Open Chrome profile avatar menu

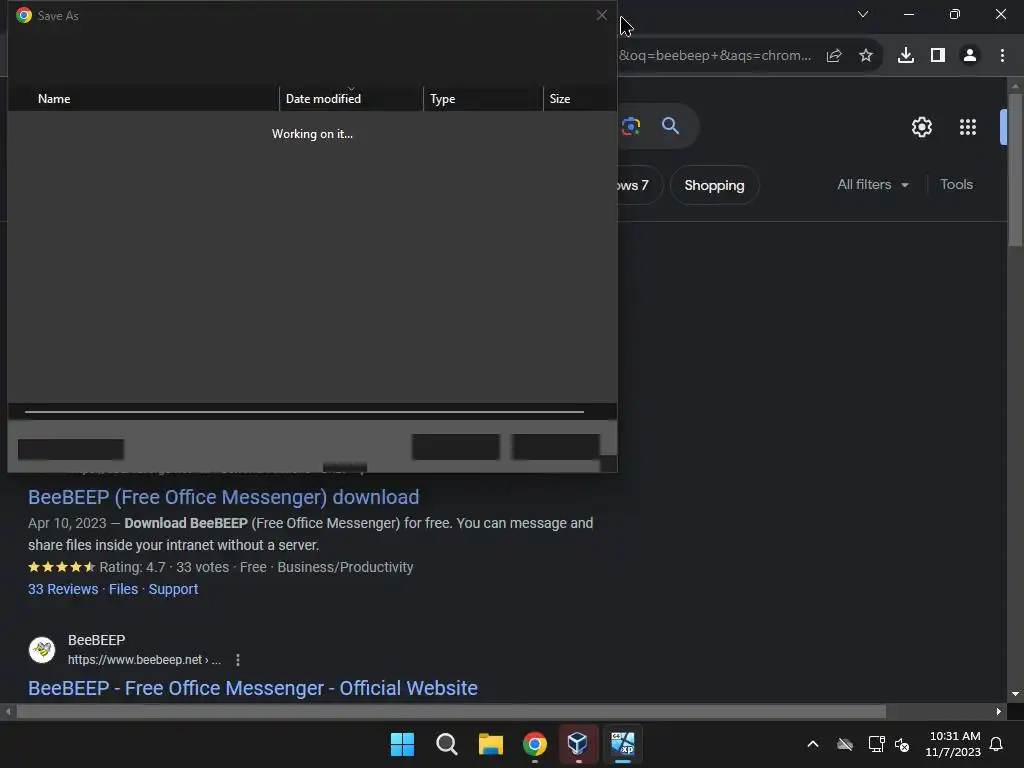pos(970,56)
